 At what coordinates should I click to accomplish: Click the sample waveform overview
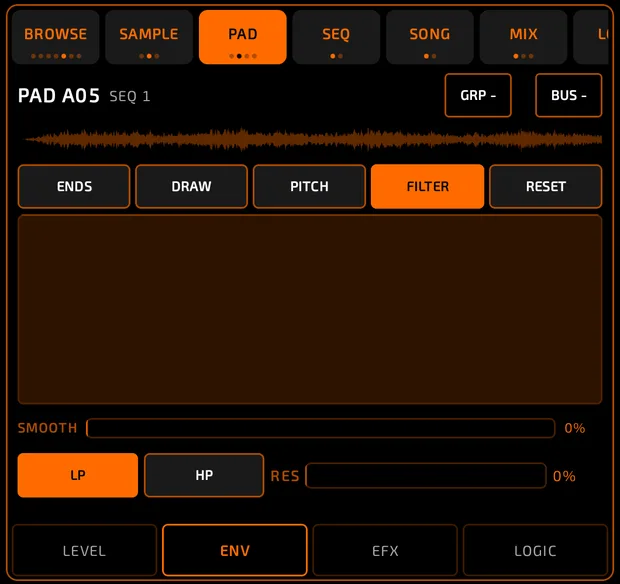[x=312, y=139]
